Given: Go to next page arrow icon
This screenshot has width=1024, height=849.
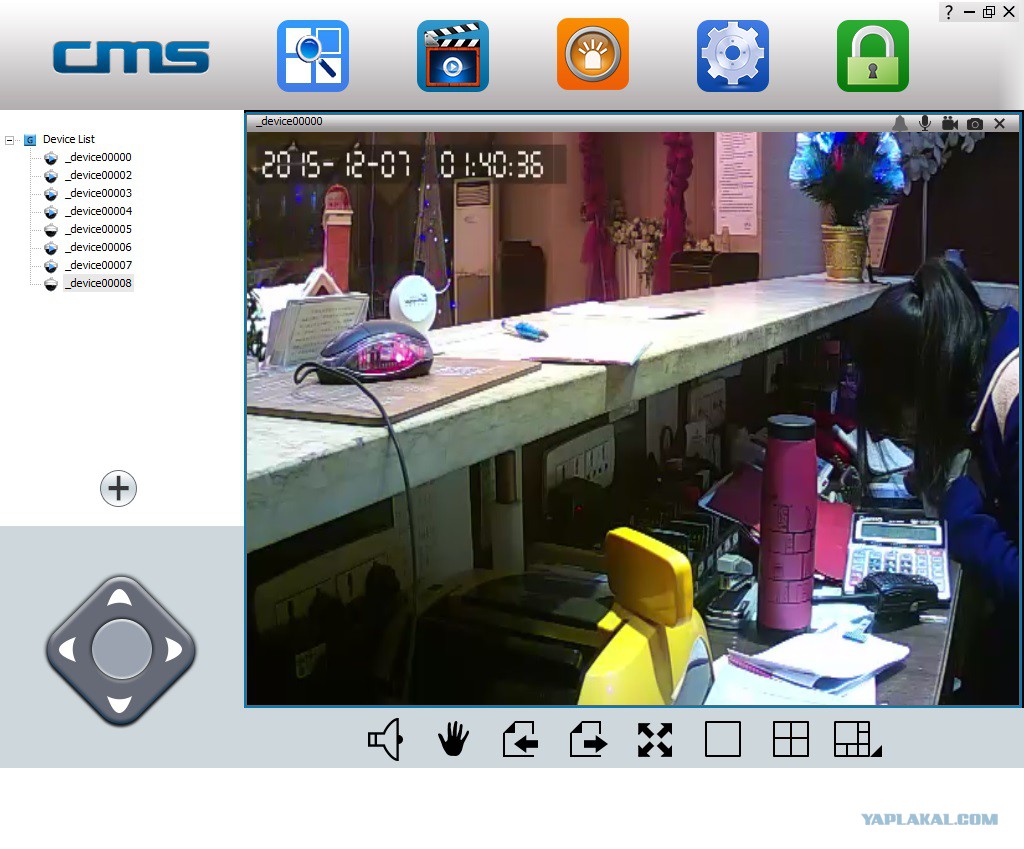Looking at the screenshot, I should (588, 739).
